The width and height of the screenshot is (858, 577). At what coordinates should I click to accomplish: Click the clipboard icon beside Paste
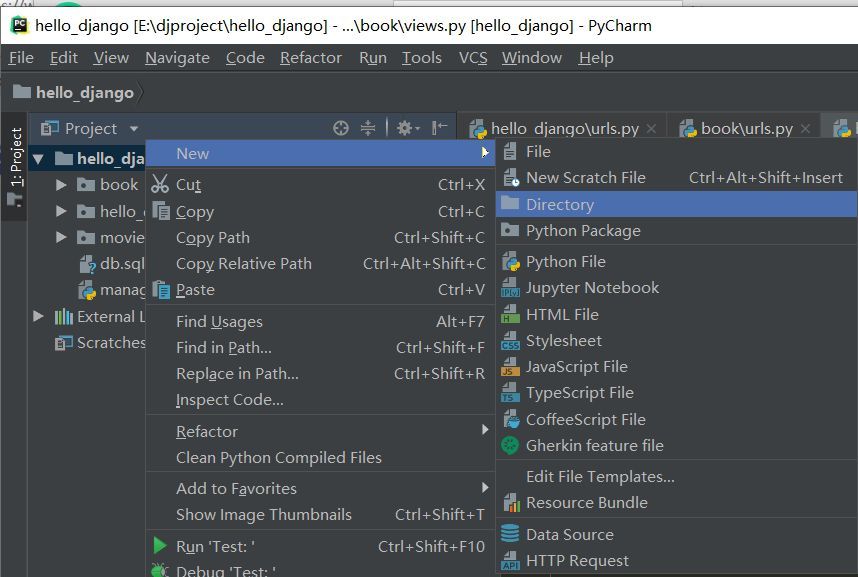(x=161, y=290)
